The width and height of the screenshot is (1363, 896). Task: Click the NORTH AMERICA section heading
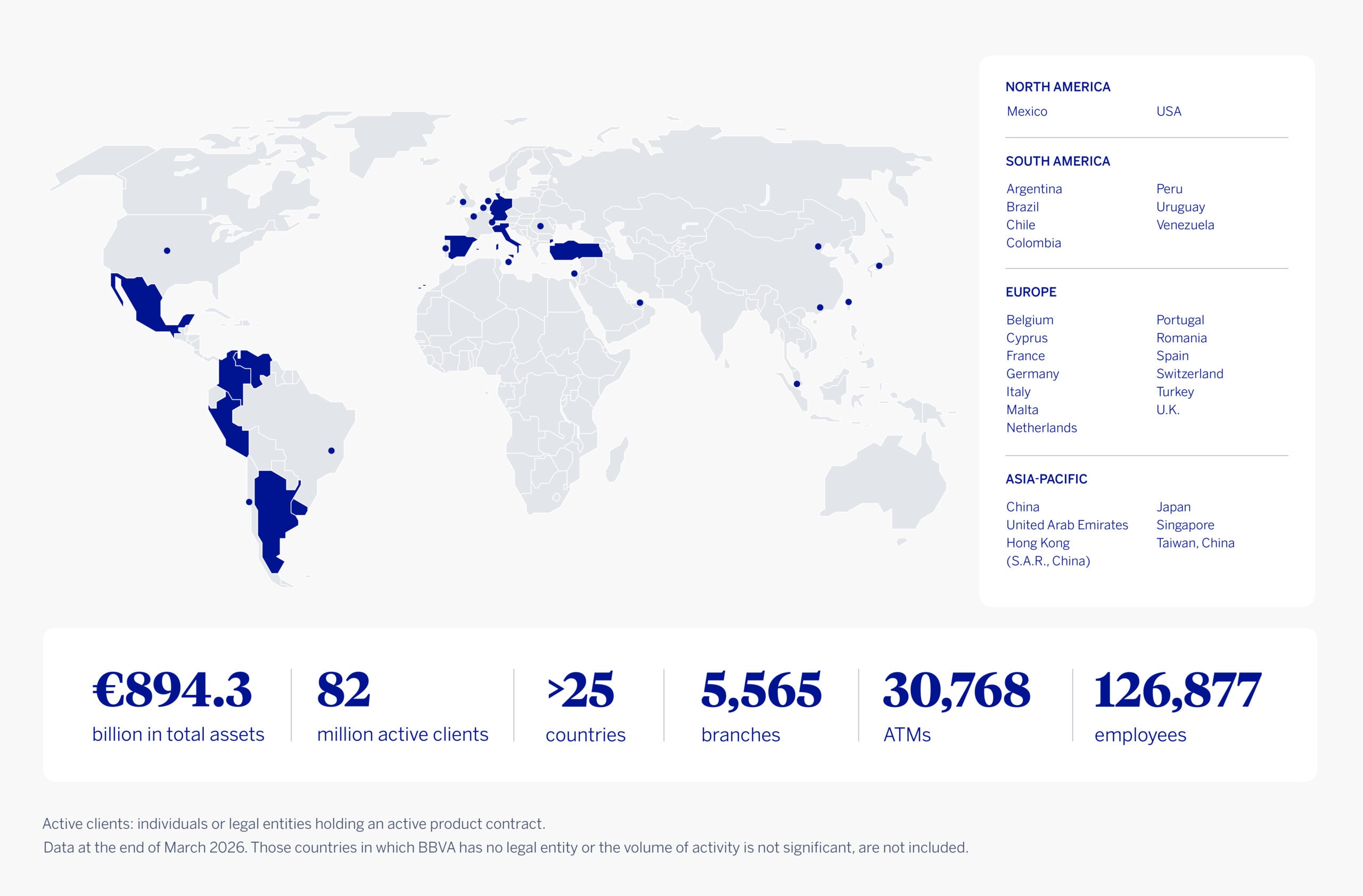pos(1058,87)
